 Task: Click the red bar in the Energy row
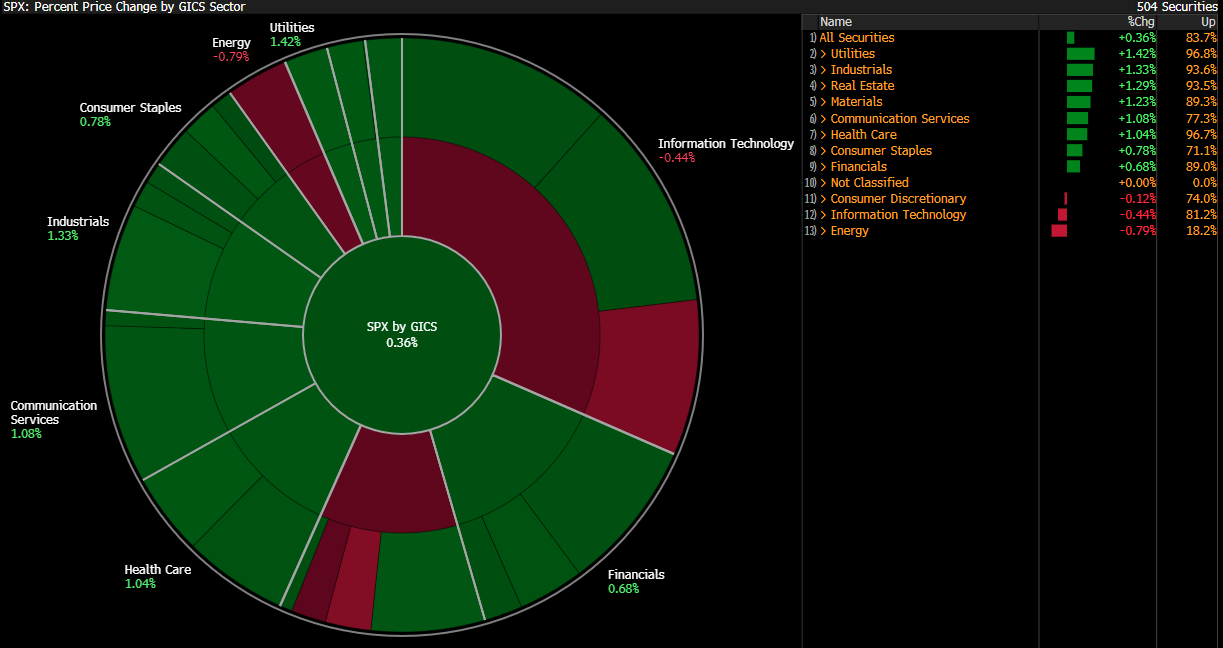1059,231
